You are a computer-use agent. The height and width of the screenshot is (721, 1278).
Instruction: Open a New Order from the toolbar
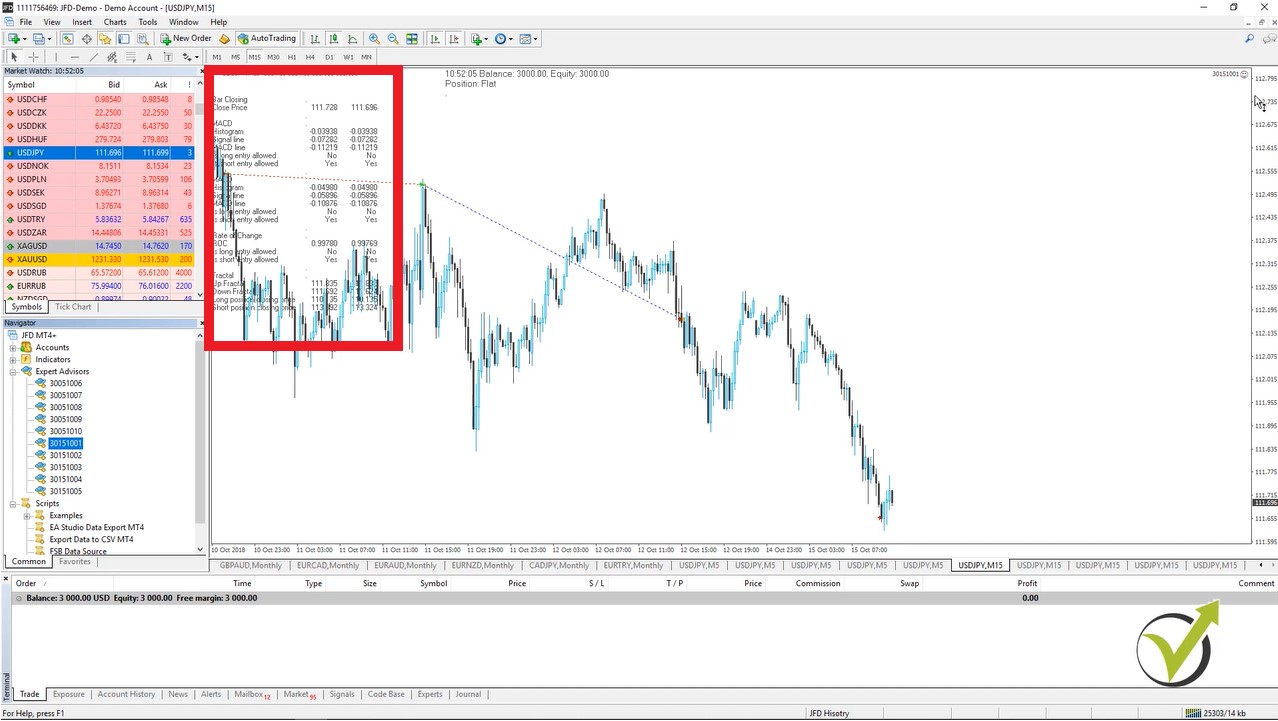(x=191, y=38)
